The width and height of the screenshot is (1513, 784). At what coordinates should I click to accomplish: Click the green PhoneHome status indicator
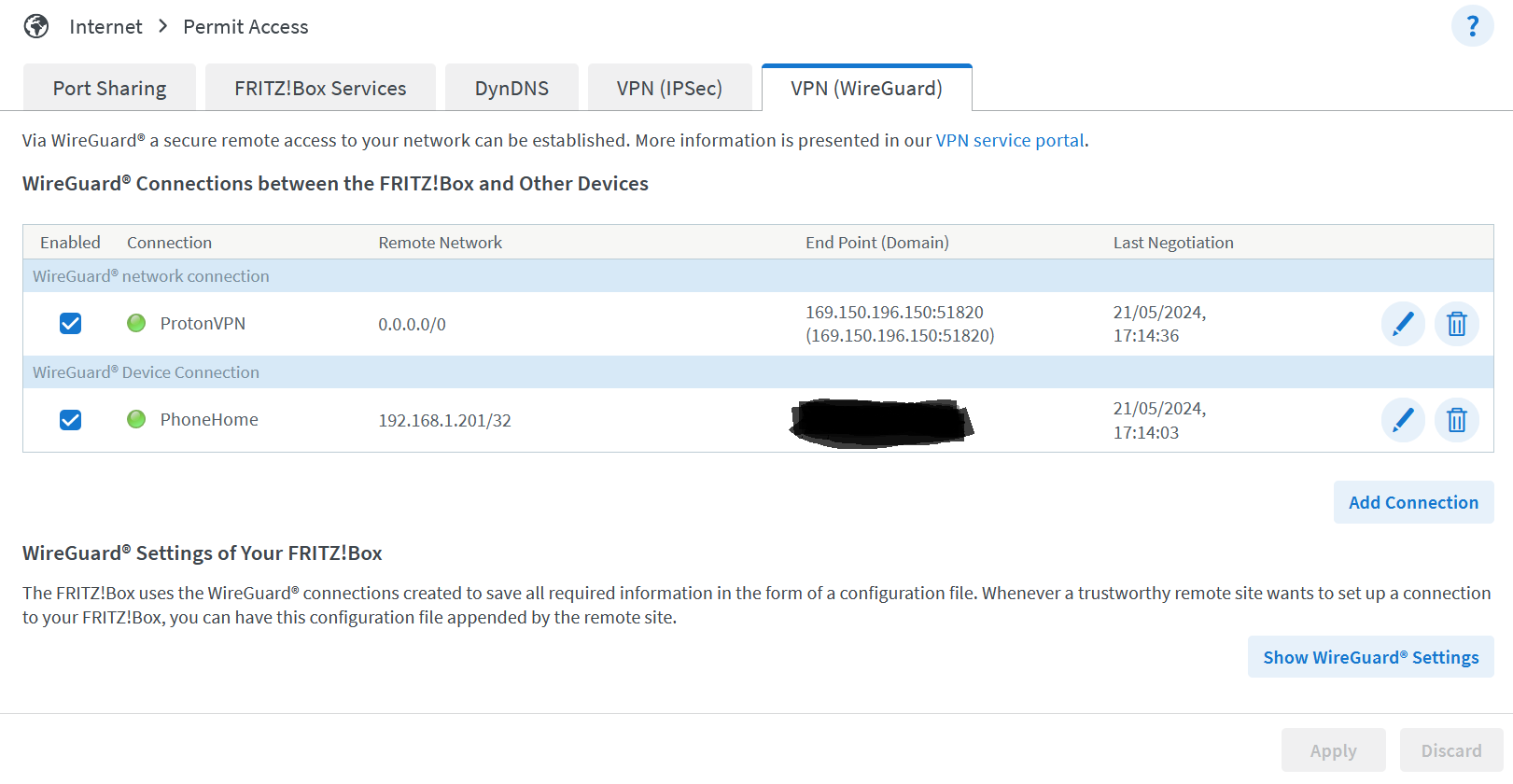coord(136,419)
